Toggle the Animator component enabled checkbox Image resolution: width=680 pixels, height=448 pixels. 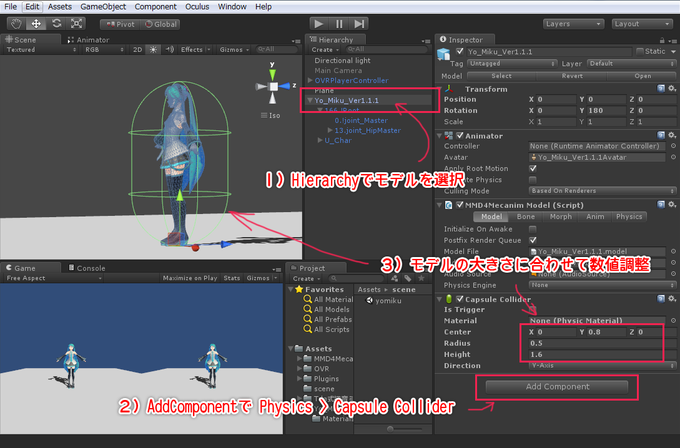(x=460, y=136)
